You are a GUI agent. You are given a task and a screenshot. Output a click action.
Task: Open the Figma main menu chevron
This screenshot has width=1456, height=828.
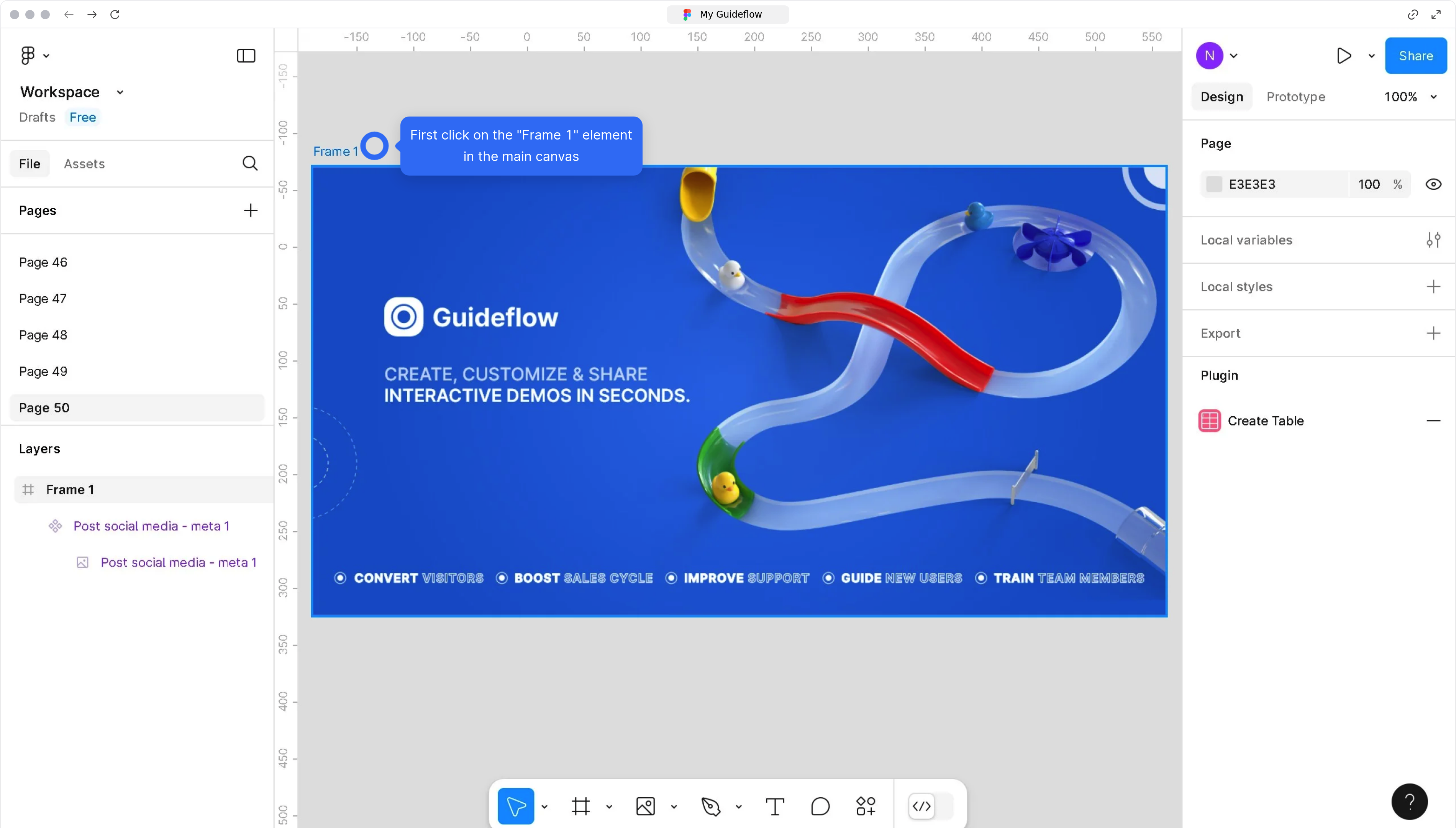click(x=47, y=56)
